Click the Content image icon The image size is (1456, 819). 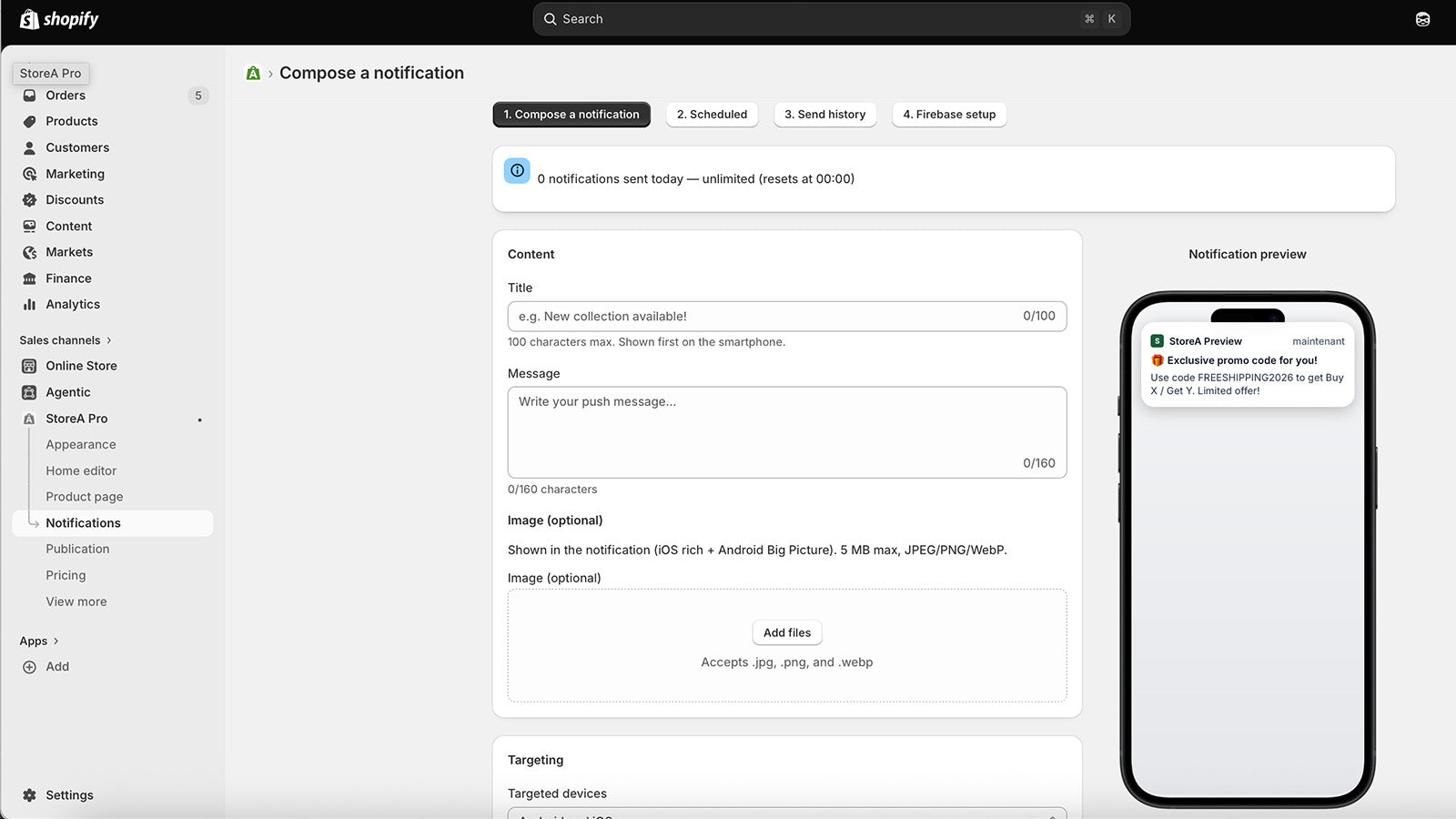(x=29, y=227)
